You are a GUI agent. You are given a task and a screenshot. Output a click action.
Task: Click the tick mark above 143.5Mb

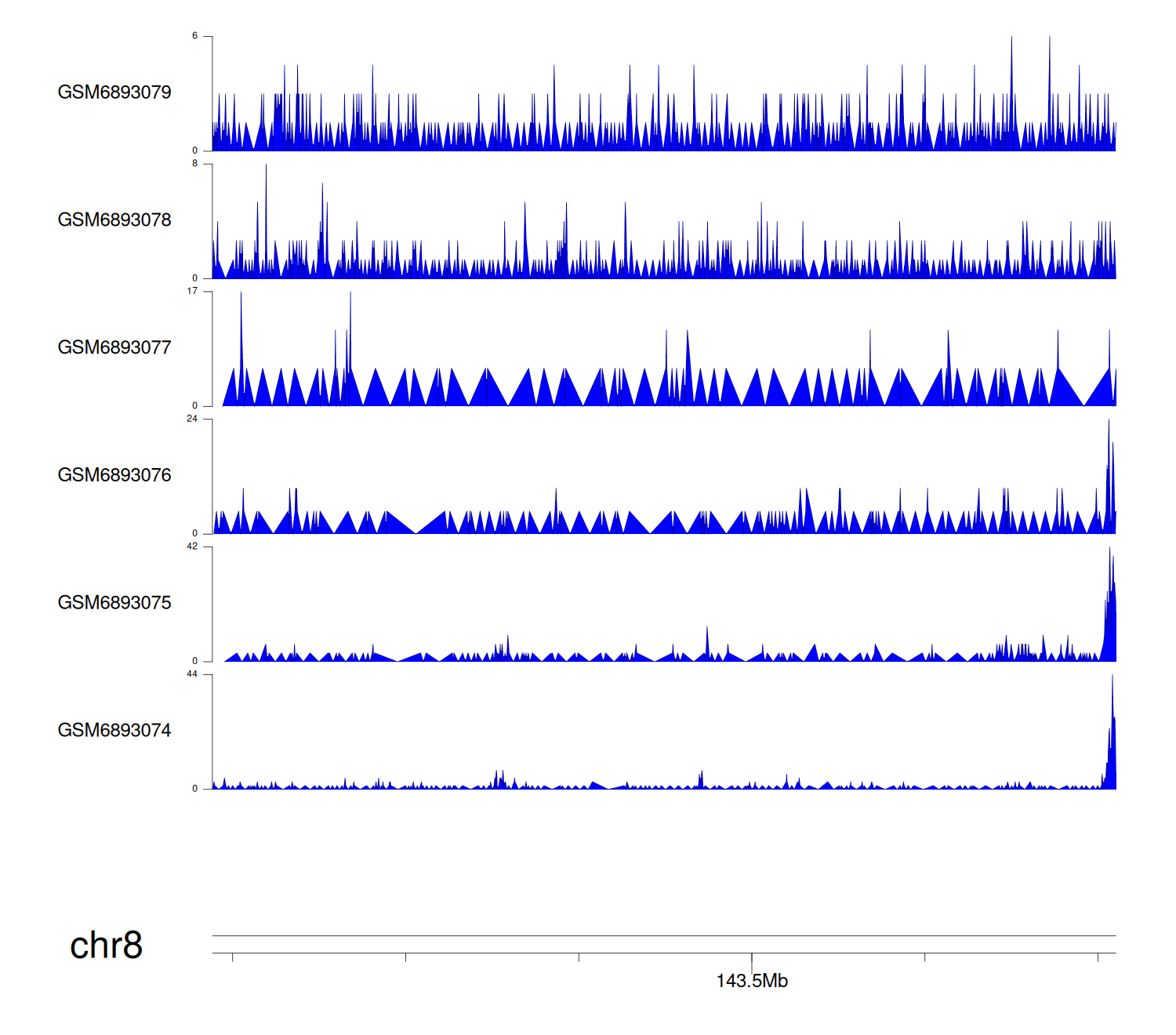752,960
